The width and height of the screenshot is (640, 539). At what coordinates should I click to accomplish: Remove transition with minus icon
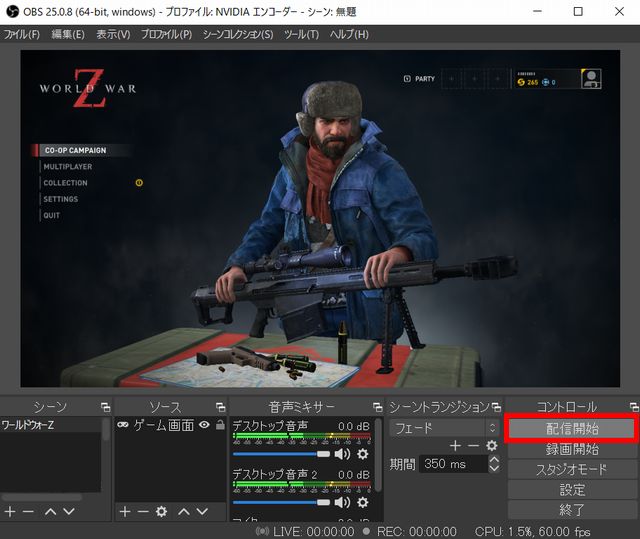pos(473,446)
